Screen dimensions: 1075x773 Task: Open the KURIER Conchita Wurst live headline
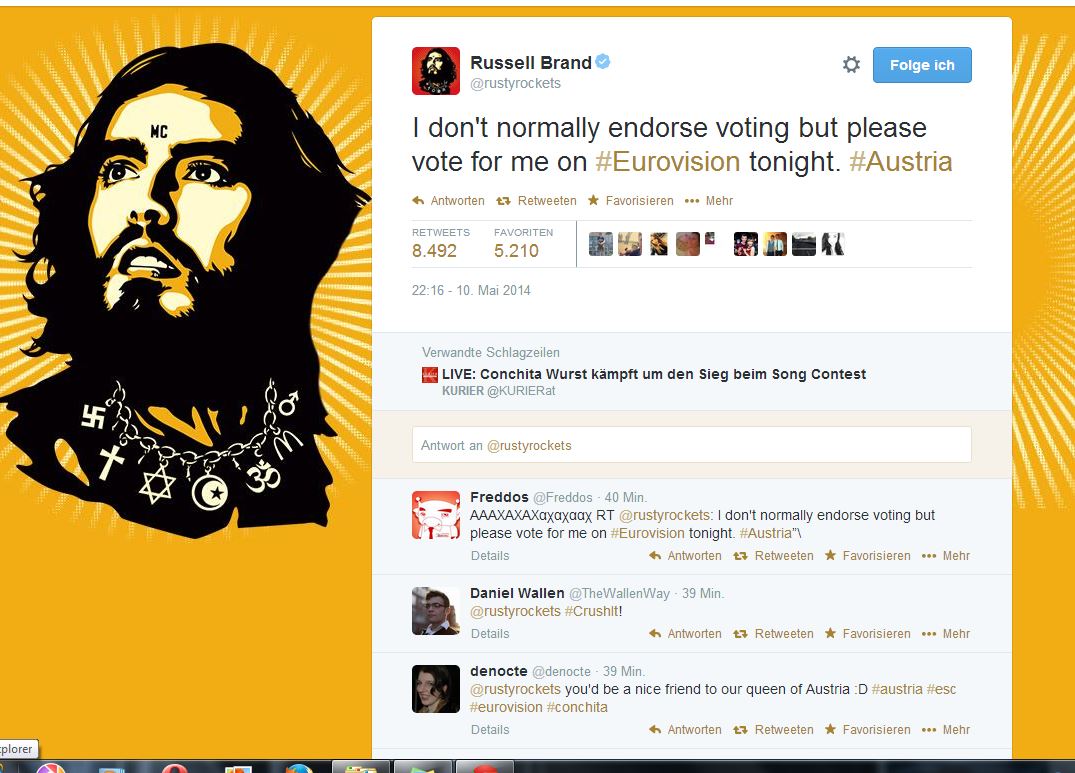point(653,374)
